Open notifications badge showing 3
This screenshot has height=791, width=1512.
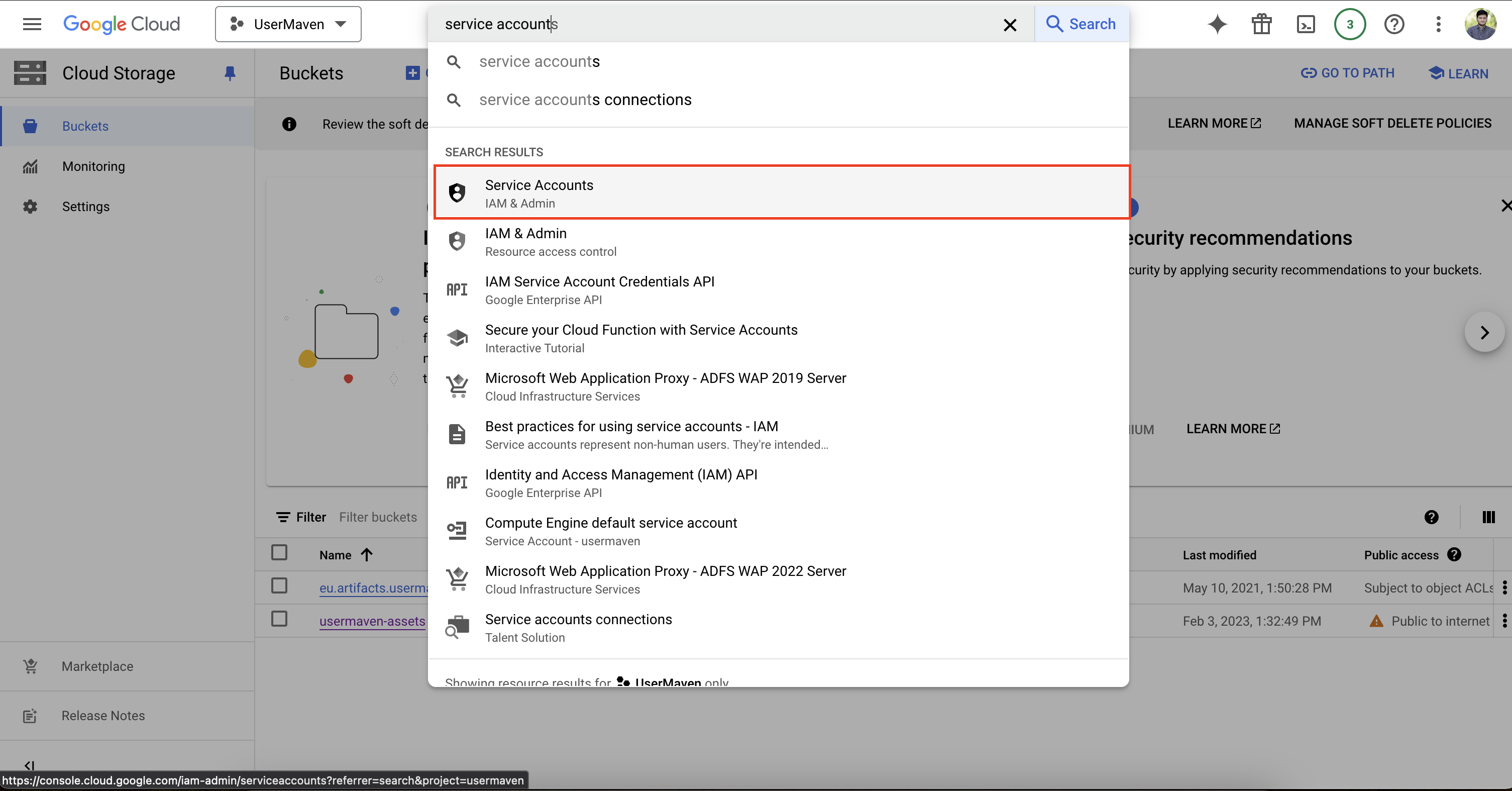tap(1349, 24)
